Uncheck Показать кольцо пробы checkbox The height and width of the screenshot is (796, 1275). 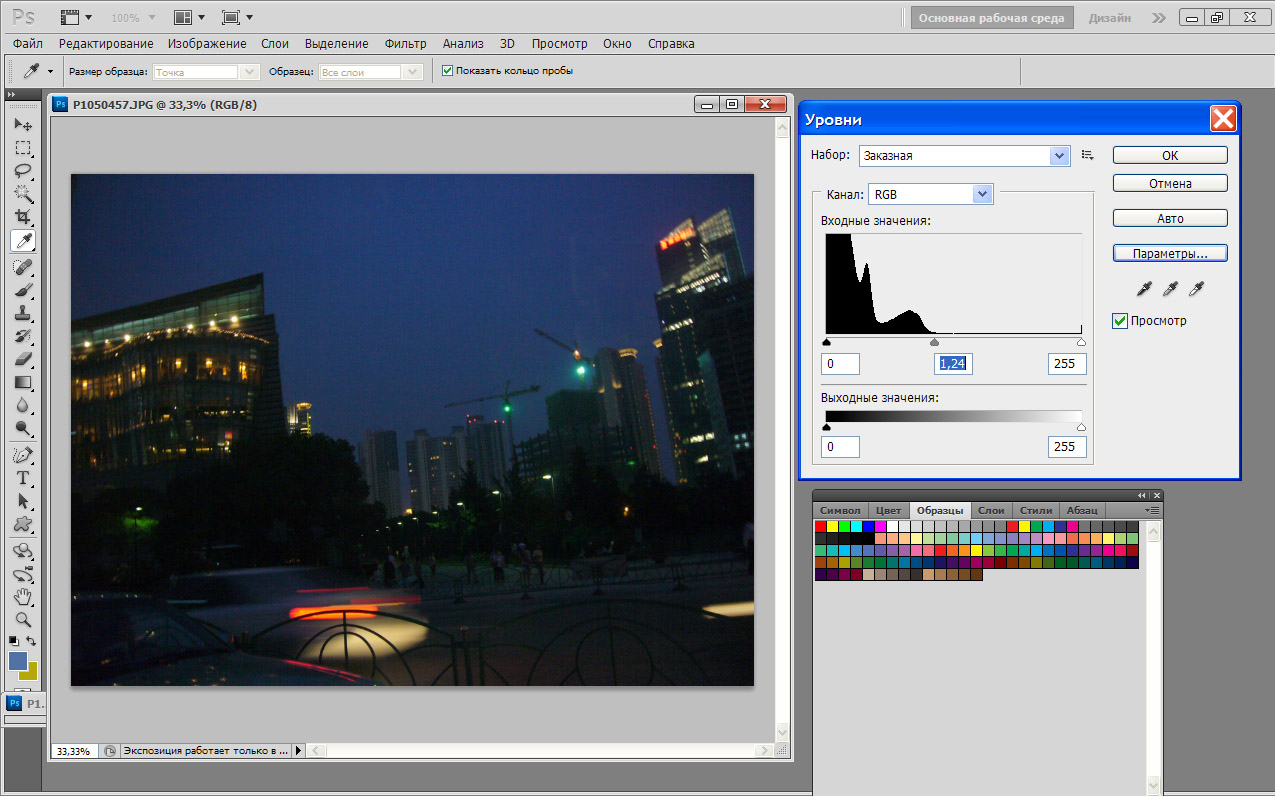448,71
